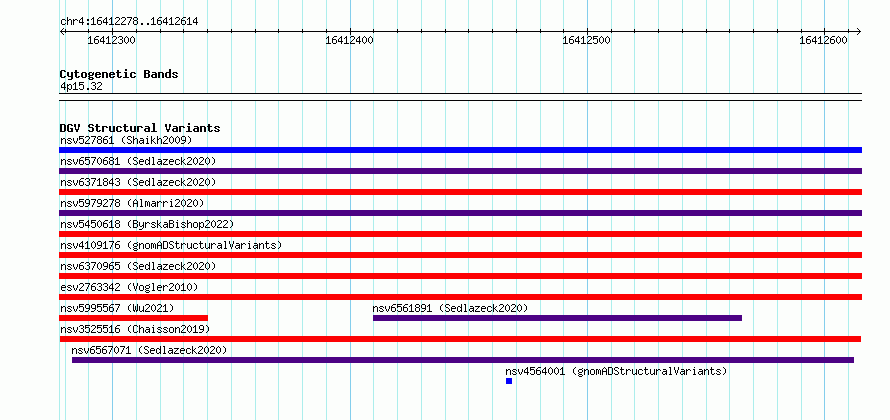Viewport: 890px width, 420px height.
Task: Open the nsv6567071 (Sedlazeck2020) label
Action: pyautogui.click(x=149, y=350)
